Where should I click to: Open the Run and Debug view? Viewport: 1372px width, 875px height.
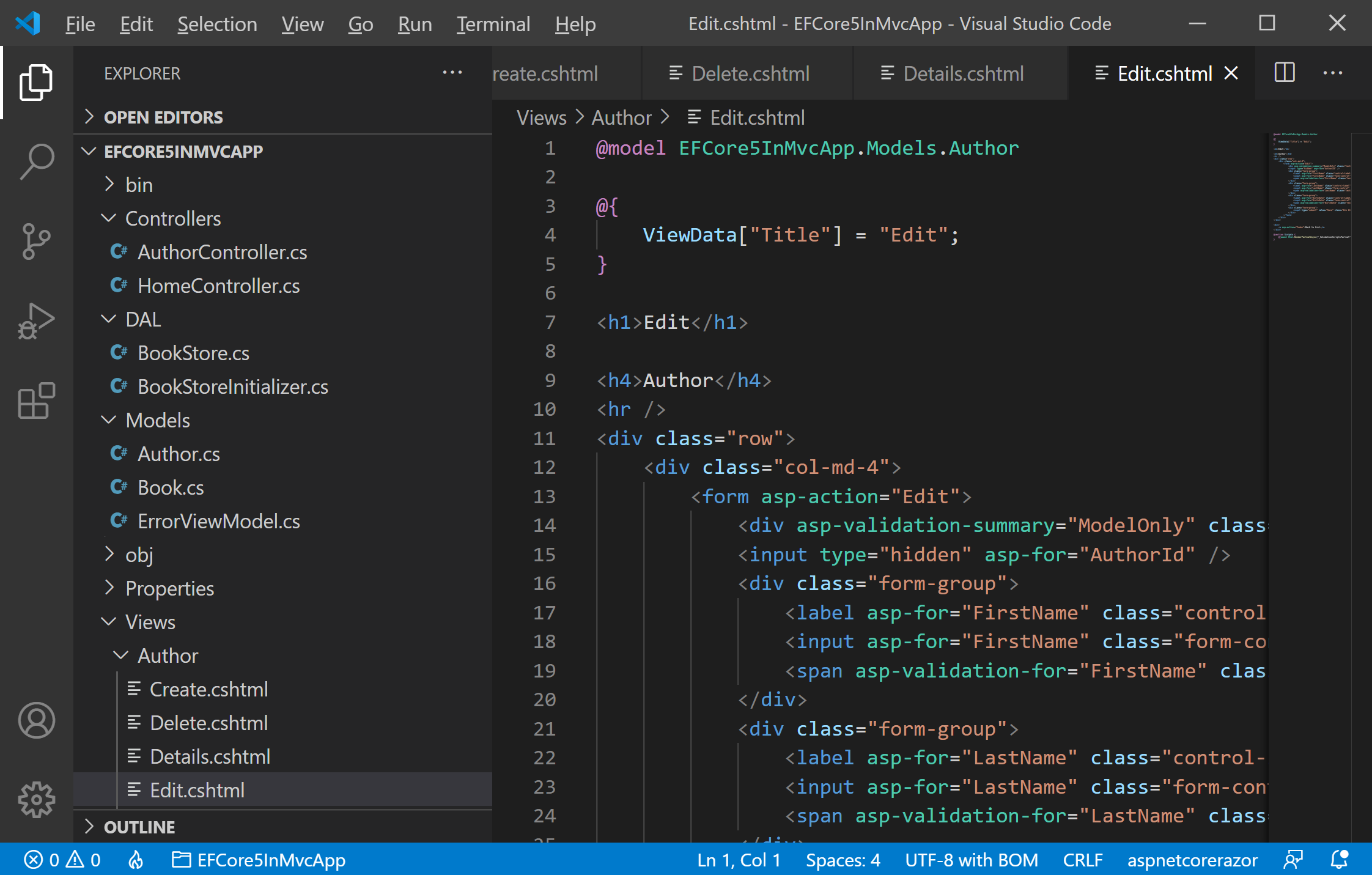point(37,320)
